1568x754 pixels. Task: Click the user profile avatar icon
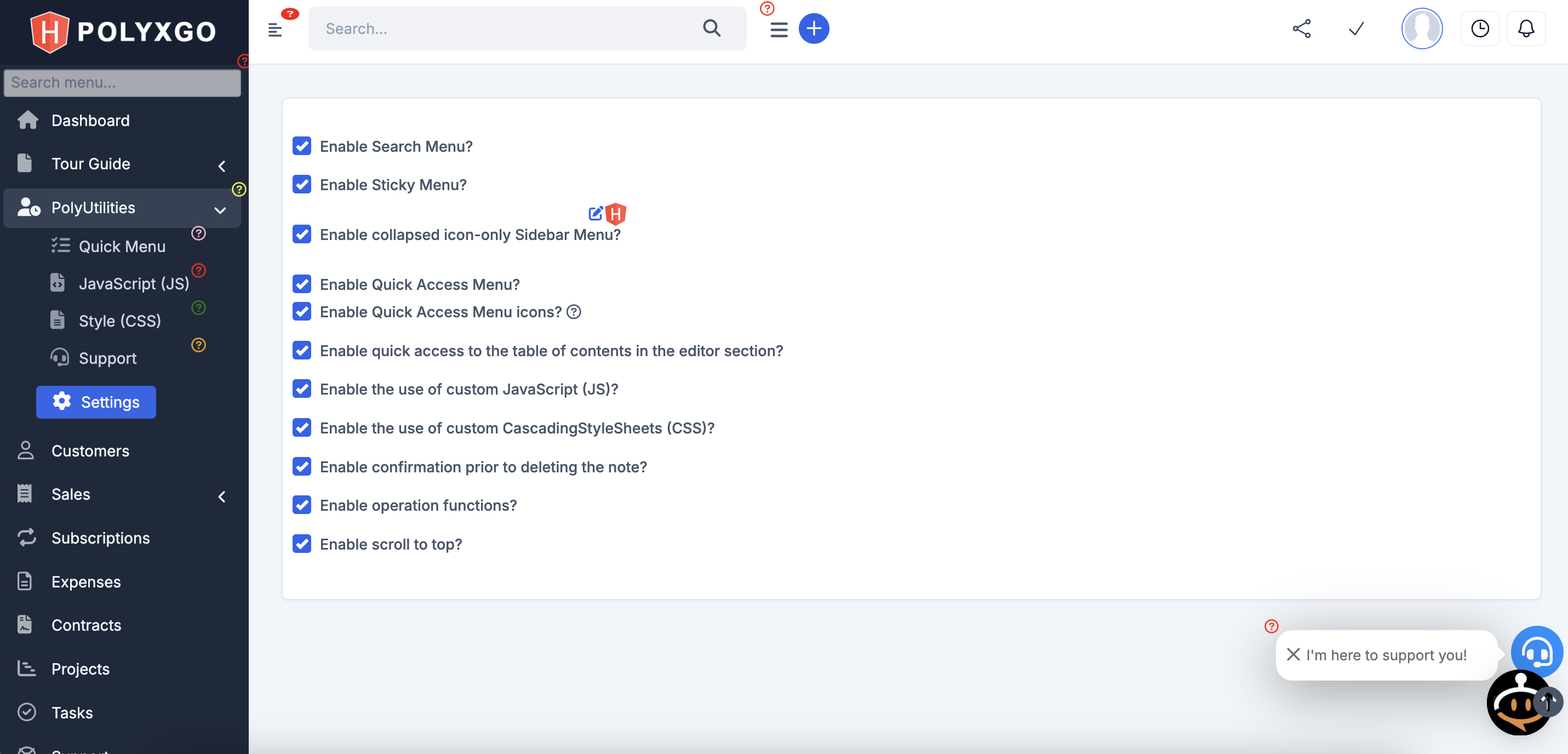click(x=1421, y=27)
